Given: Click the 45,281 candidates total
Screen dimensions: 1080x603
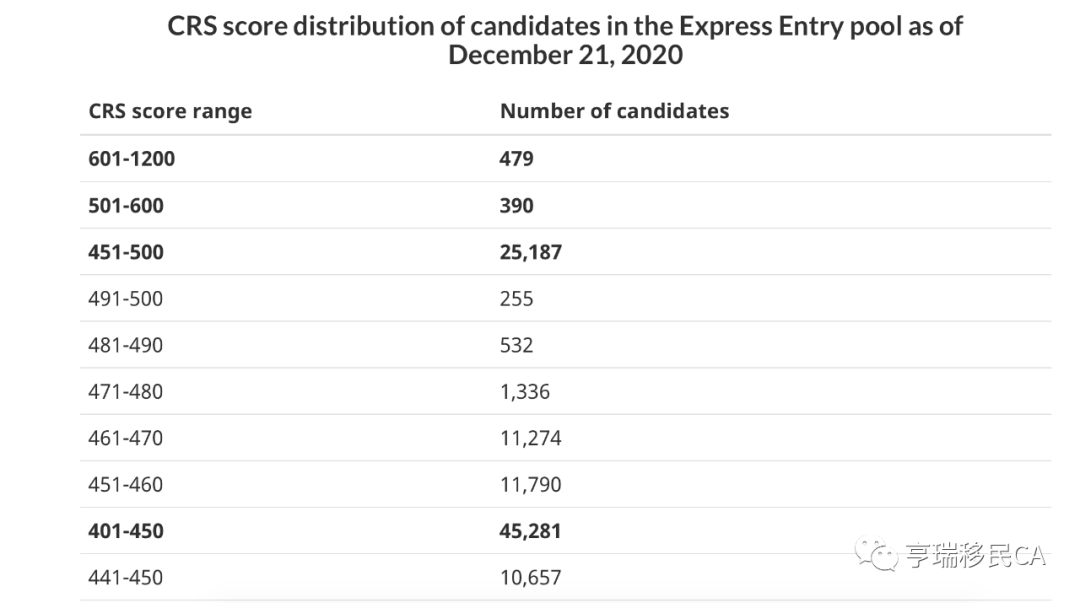Looking at the screenshot, I should 531,531.
